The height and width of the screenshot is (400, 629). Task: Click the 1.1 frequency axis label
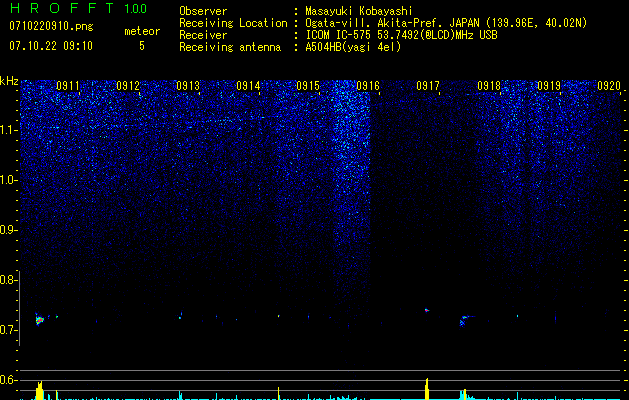coord(8,130)
